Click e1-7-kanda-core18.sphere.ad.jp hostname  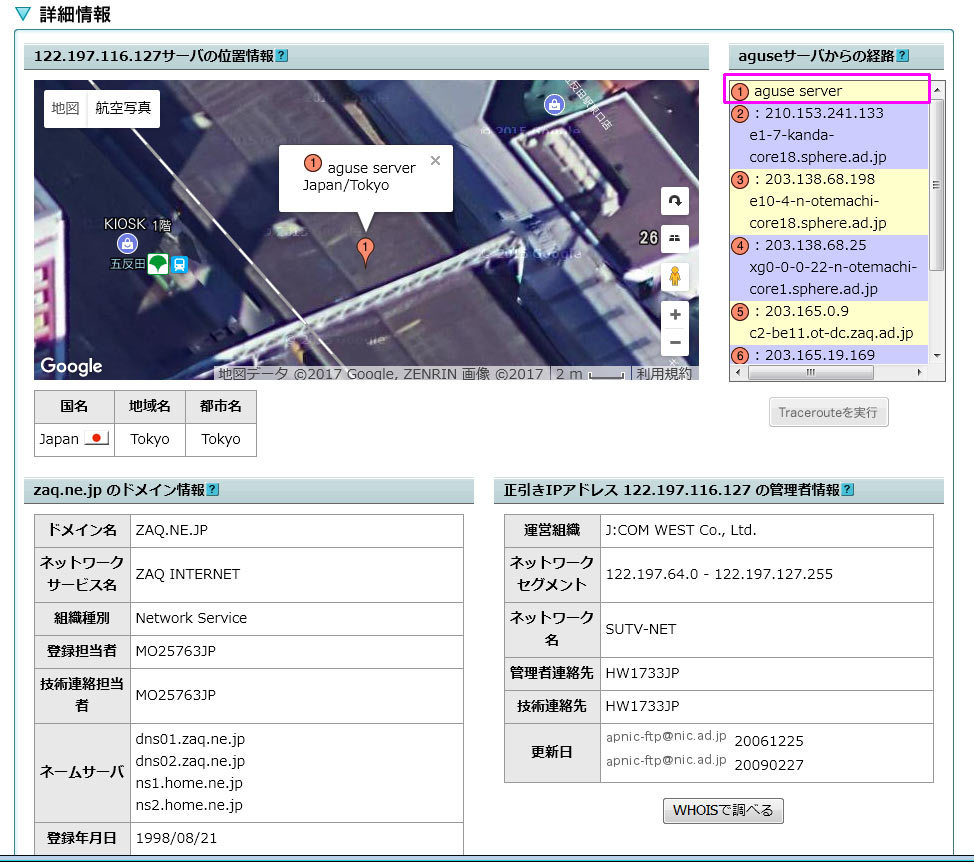pyautogui.click(x=817, y=146)
